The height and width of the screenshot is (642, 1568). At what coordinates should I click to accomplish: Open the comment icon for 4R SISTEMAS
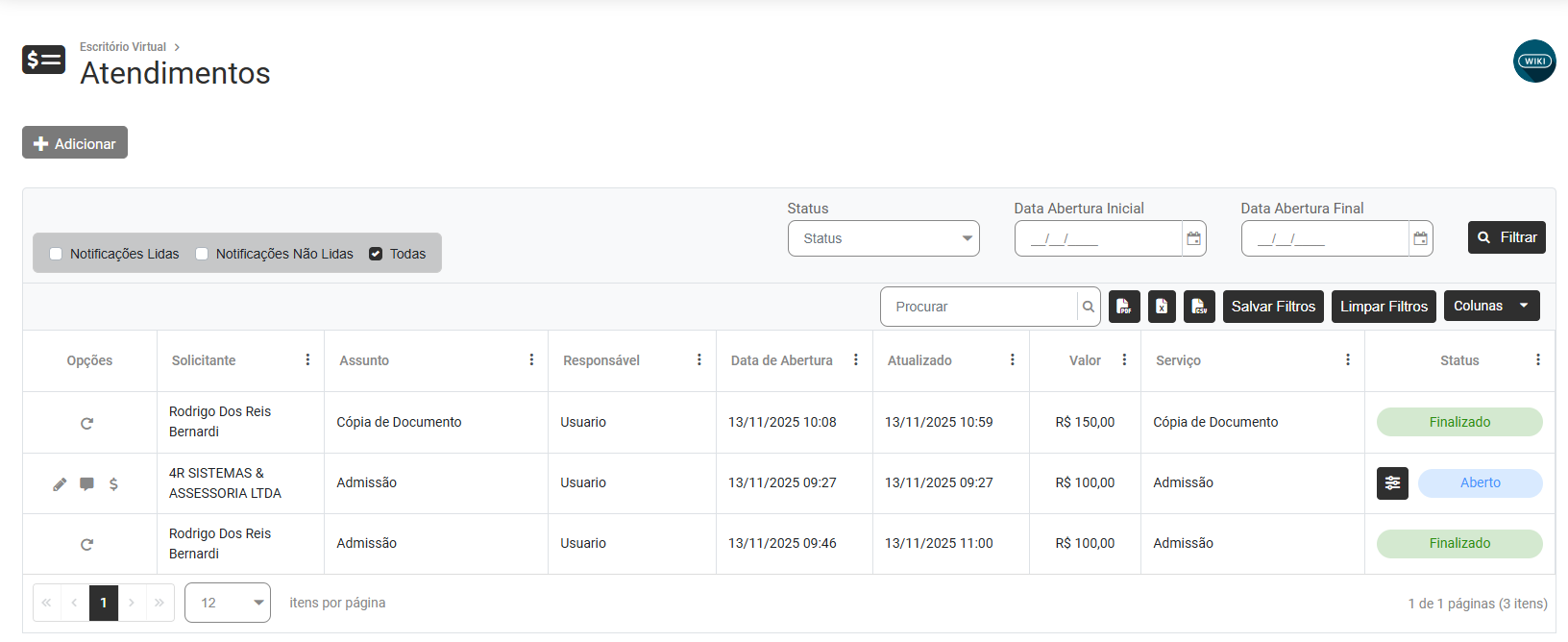(86, 484)
